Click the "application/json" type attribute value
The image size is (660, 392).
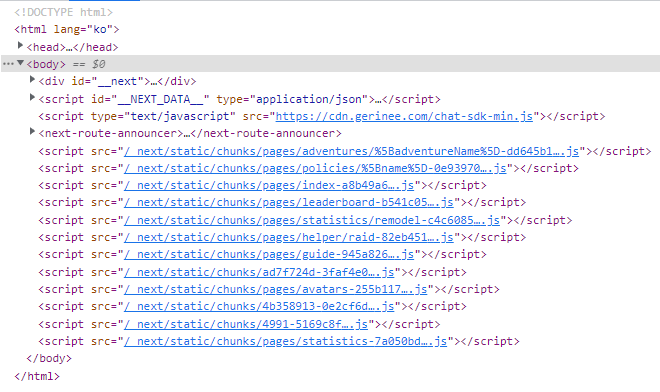(309, 99)
